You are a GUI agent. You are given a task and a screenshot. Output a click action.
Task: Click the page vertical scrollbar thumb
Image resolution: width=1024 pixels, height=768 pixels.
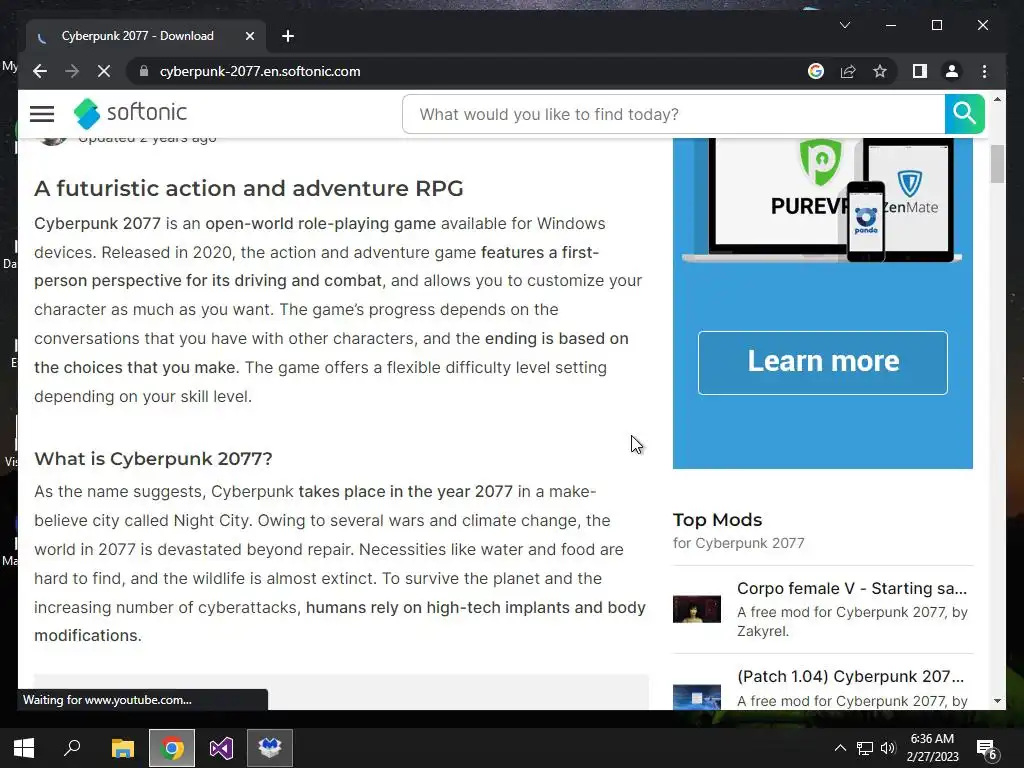point(997,164)
